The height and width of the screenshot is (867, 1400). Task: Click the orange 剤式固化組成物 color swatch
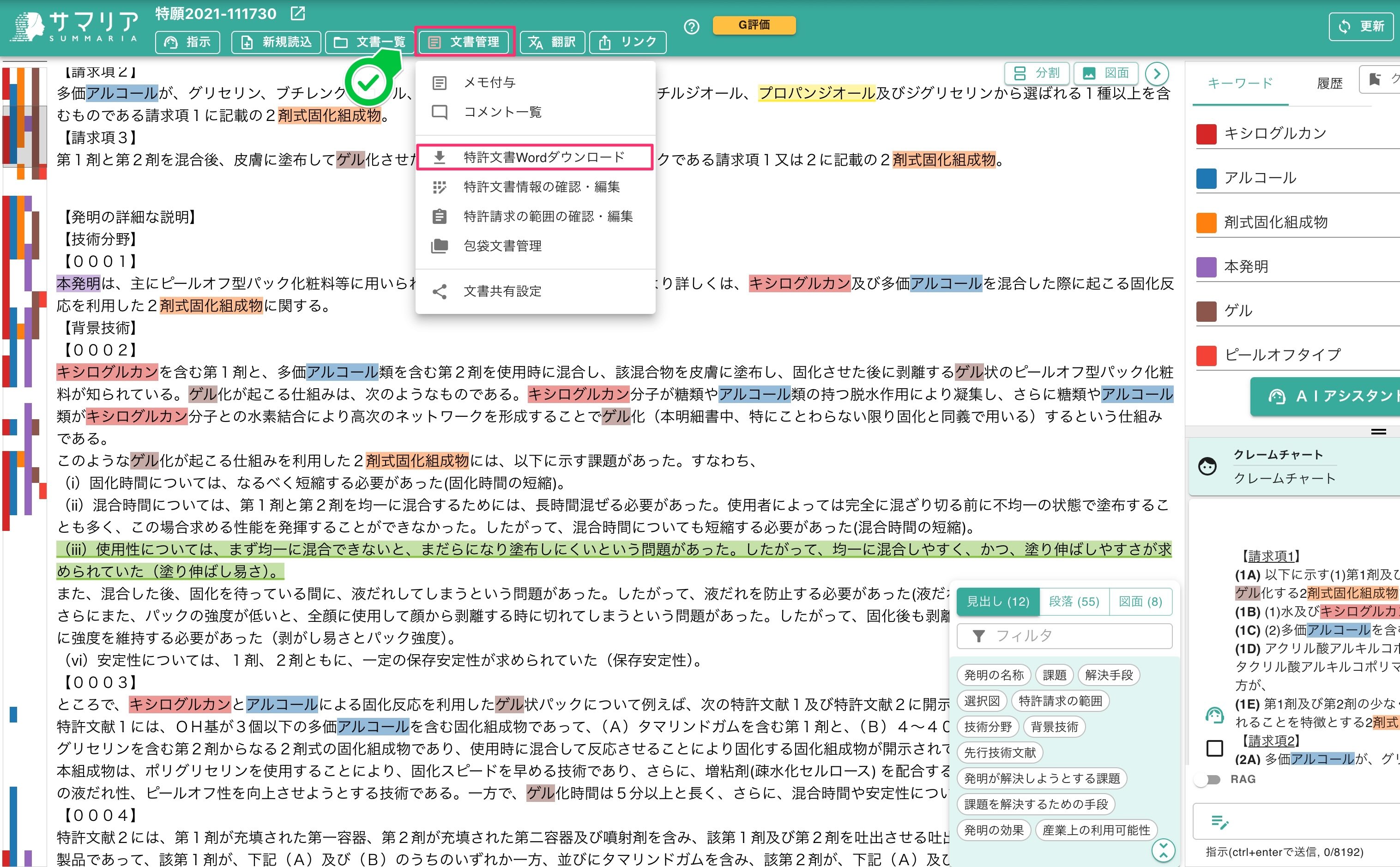click(1206, 223)
